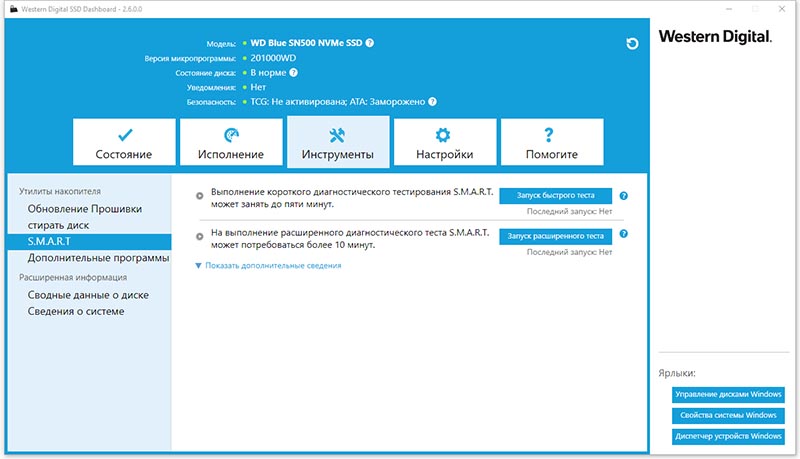Open 'Сводные данные о диске' in sidebar

(x=88, y=295)
